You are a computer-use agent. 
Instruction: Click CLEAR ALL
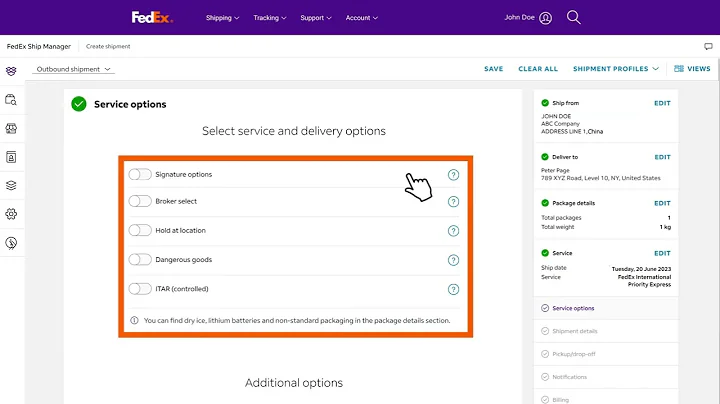pyautogui.click(x=538, y=69)
